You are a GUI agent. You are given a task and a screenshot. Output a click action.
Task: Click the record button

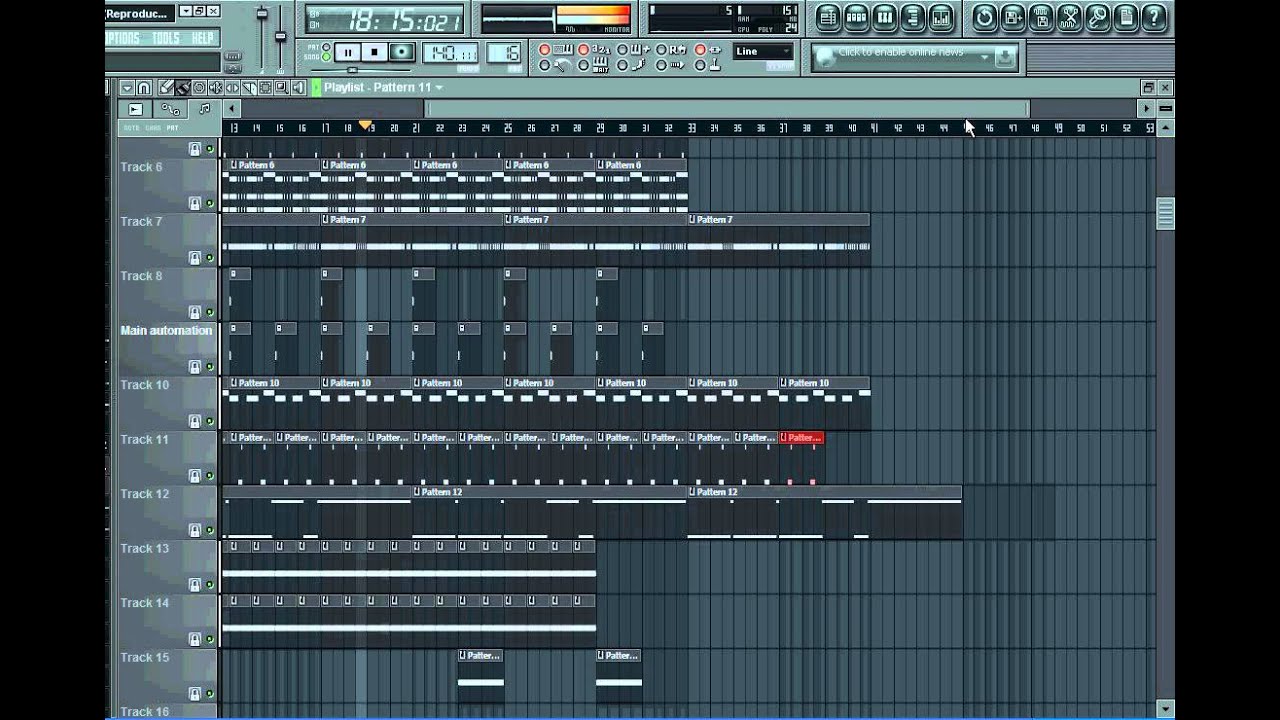401,52
